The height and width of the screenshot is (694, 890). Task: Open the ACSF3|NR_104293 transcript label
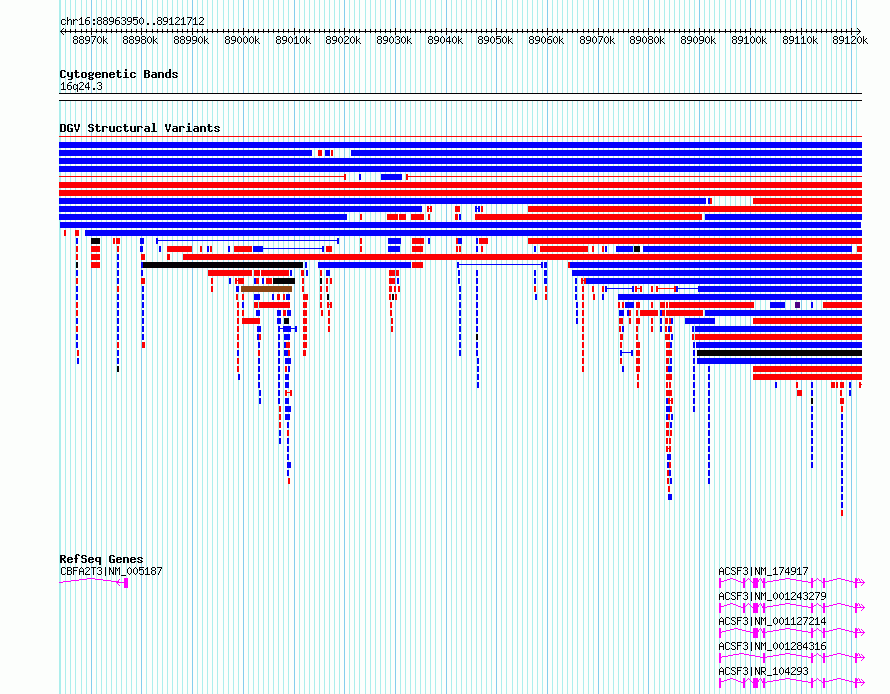(763, 671)
